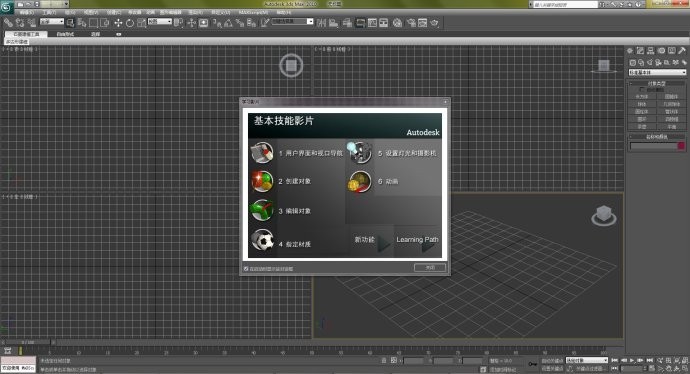Select the Shapes category icon

tap(641, 62)
